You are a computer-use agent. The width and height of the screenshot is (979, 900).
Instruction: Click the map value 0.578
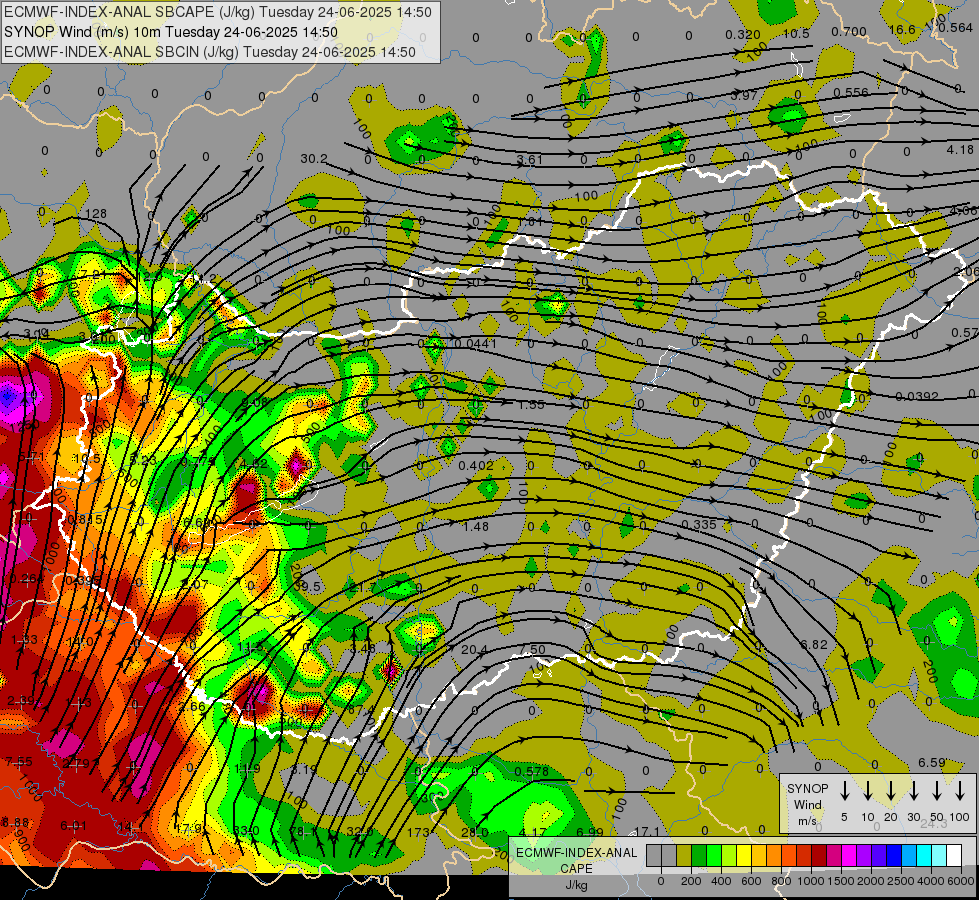coord(531,771)
